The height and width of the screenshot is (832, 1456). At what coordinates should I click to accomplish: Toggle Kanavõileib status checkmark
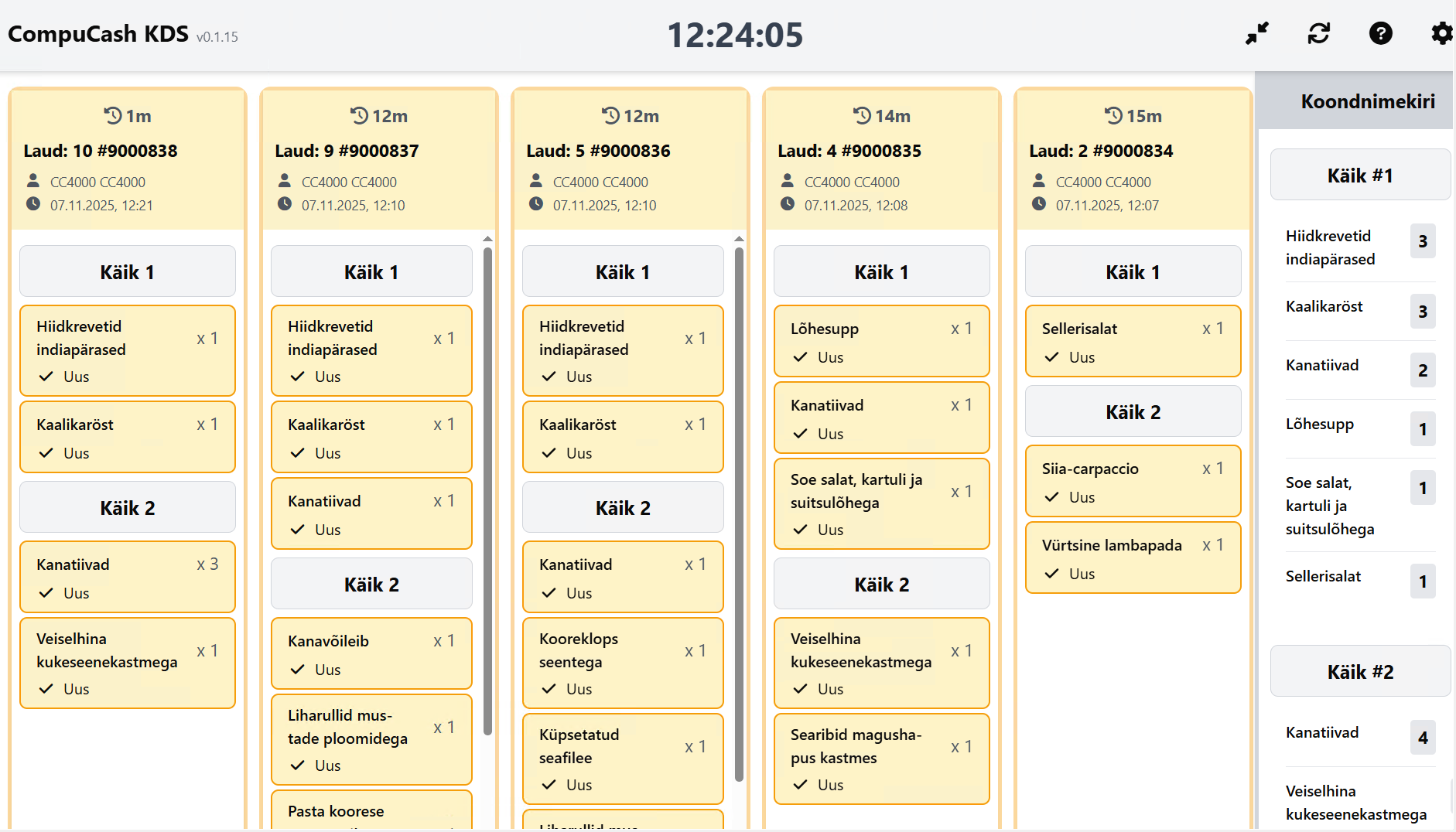click(298, 670)
